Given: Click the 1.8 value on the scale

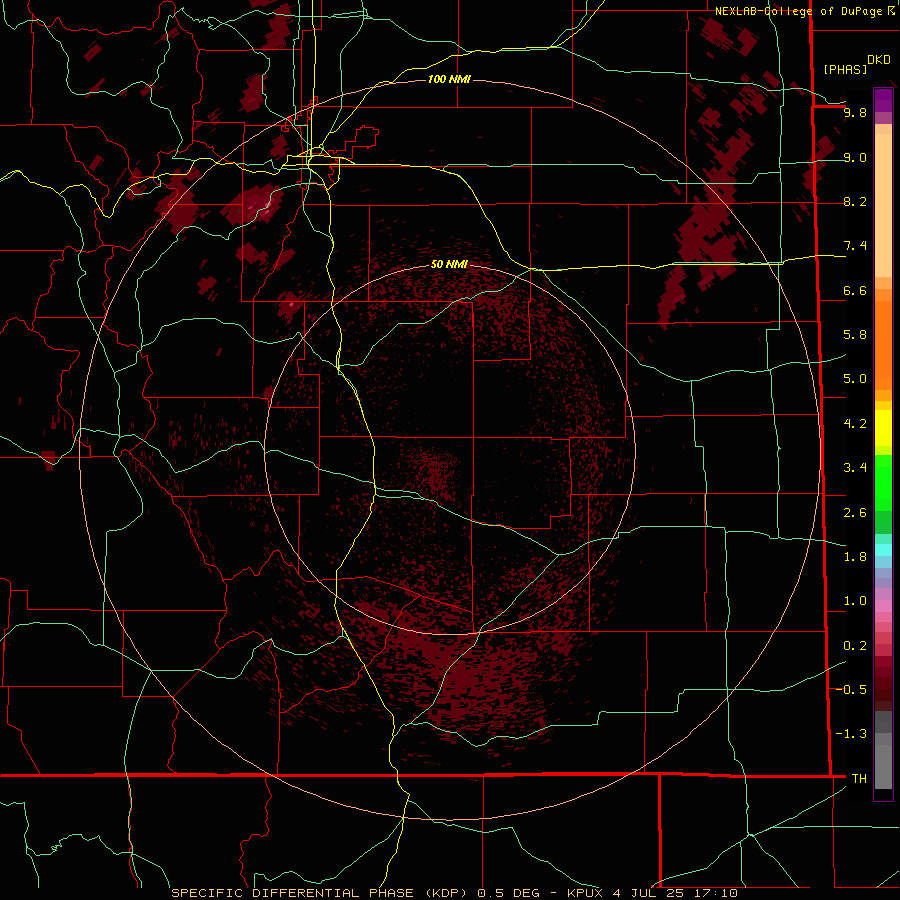Looking at the screenshot, I should pyautogui.click(x=855, y=557).
